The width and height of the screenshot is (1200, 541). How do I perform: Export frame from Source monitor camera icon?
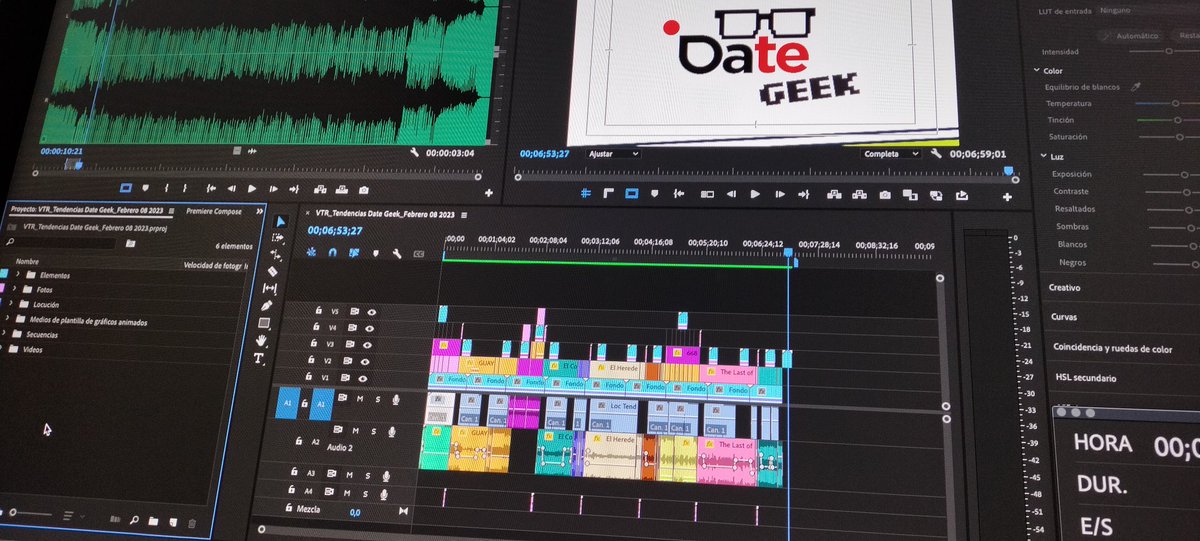tap(364, 190)
